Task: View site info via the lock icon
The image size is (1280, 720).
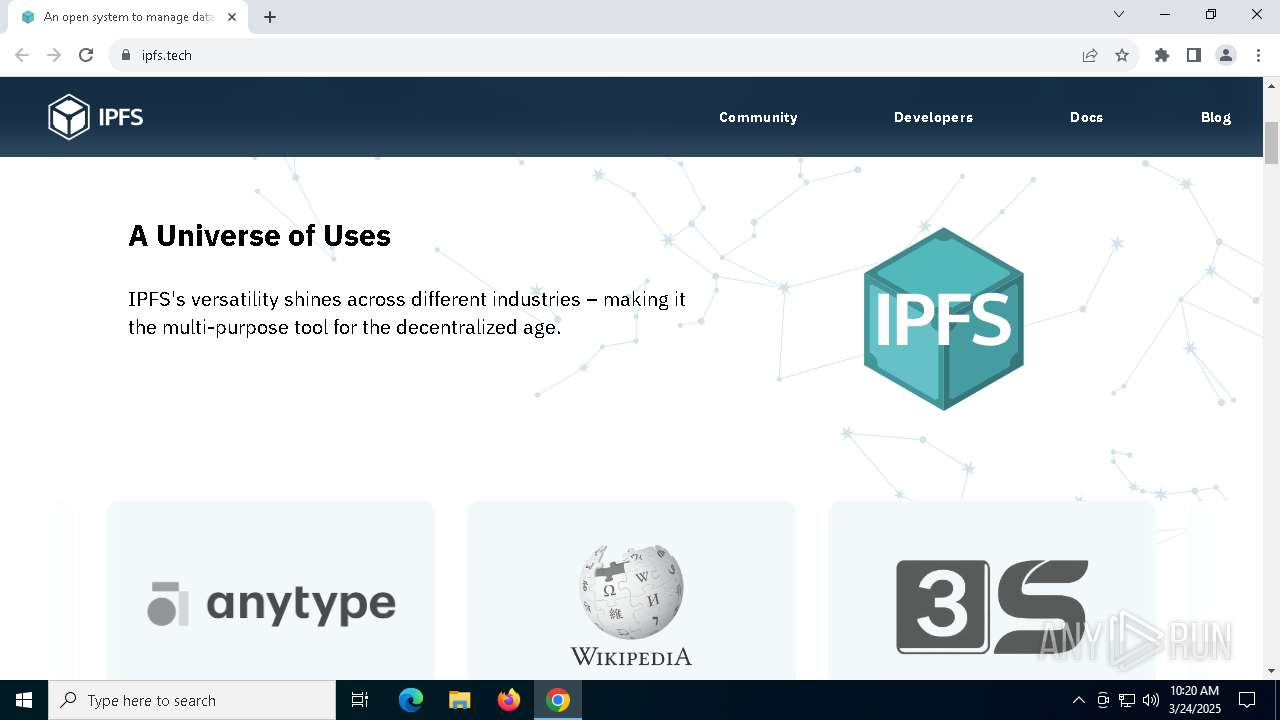Action: click(x=126, y=55)
